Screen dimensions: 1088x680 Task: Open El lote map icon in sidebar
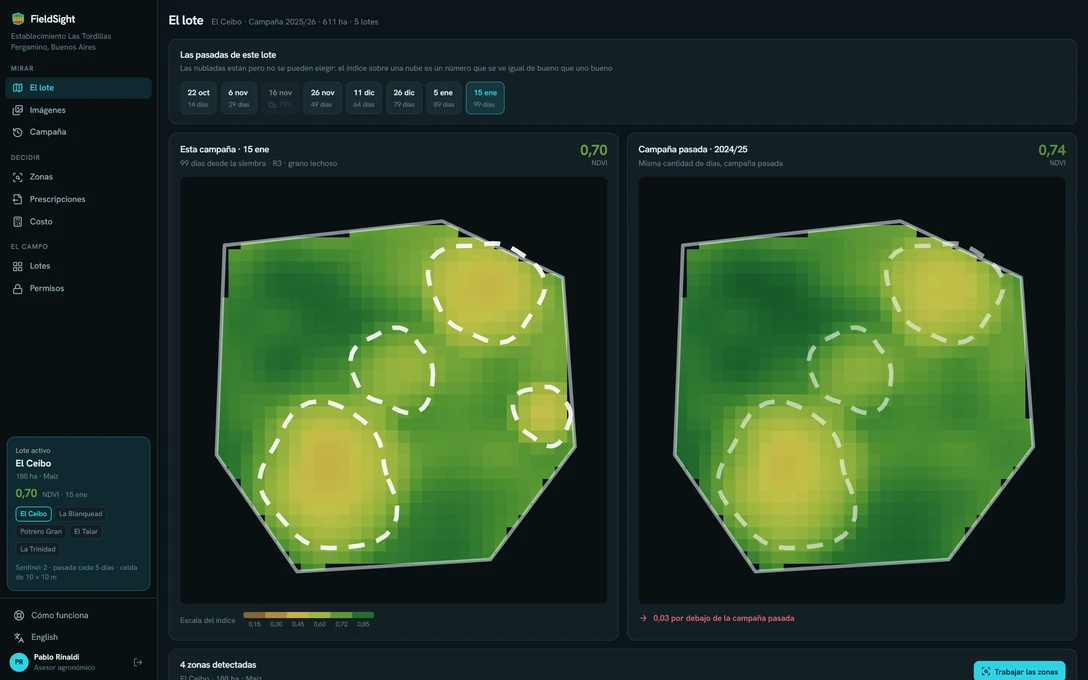click(17, 87)
